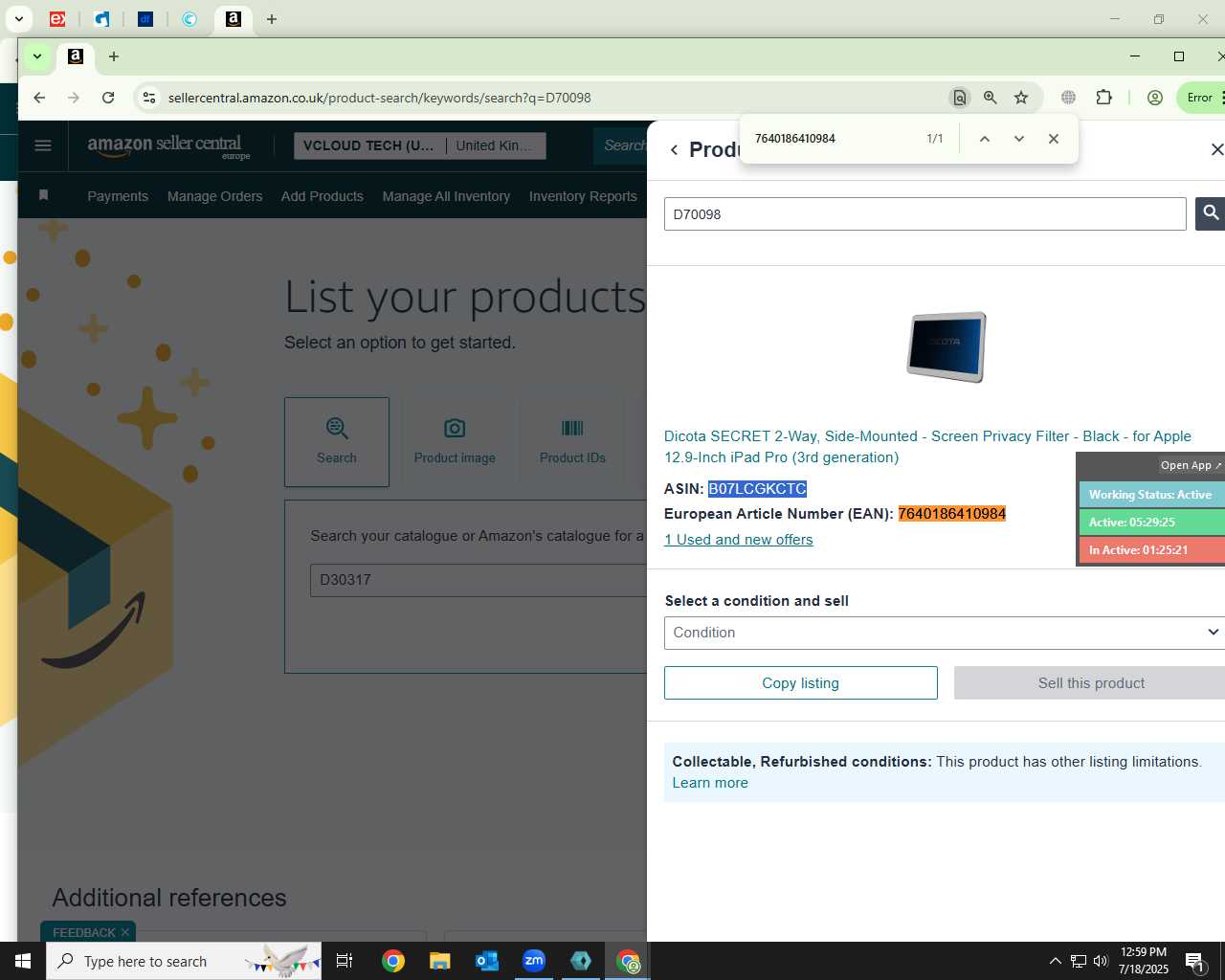Open the tab search dropdown in the front window
Viewport: 1225px width, 980px height.
pyautogui.click(x=37, y=56)
